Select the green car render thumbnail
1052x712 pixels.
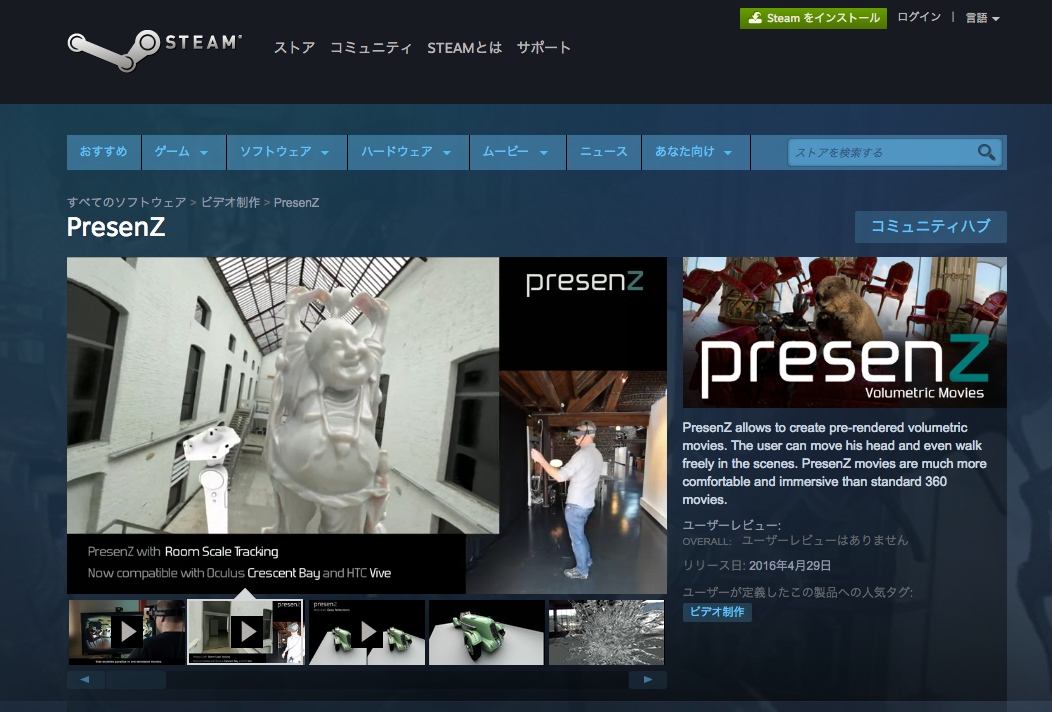[486, 632]
